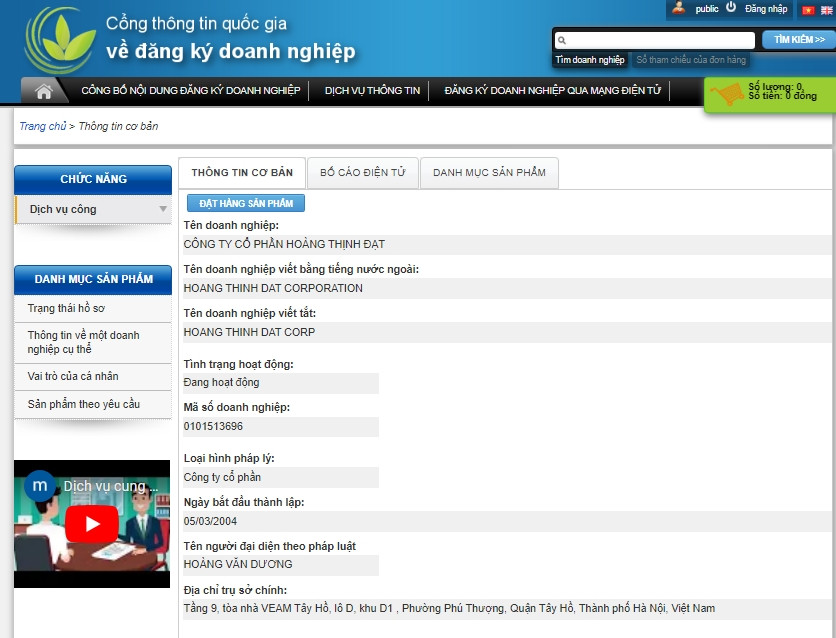836x638 pixels.
Task: Open Công bố nội dung đăng ký doanh nghiệp
Action: (x=190, y=91)
